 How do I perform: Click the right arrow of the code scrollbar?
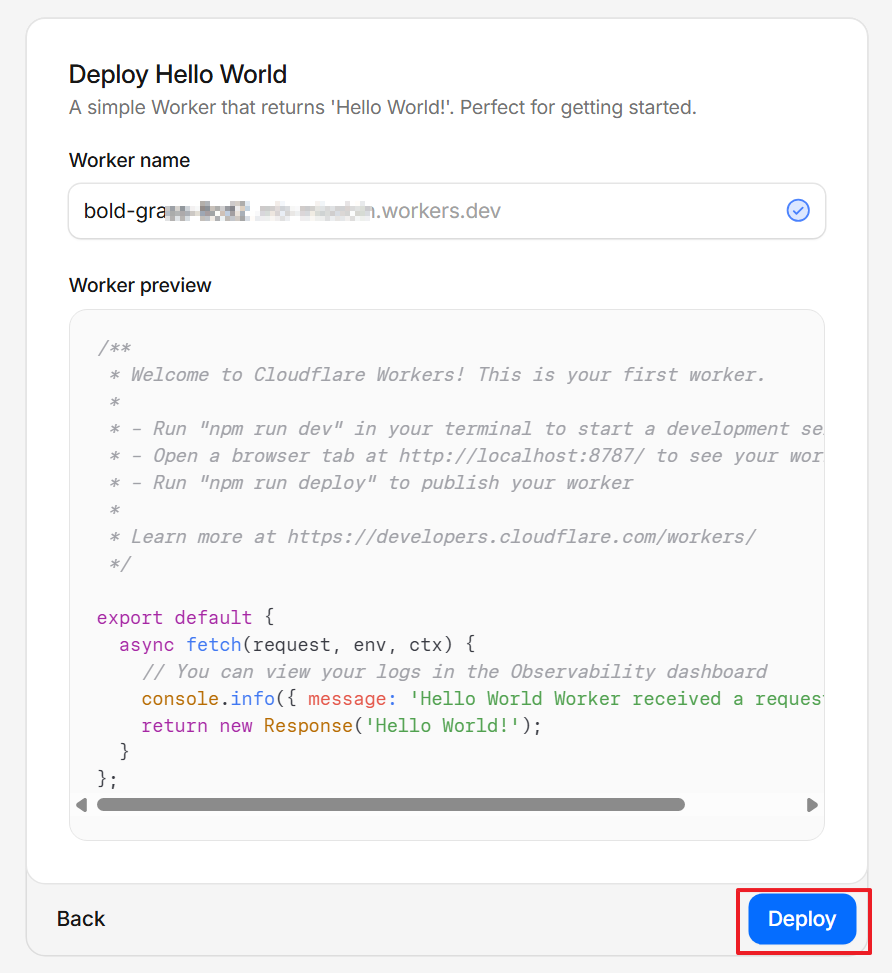click(x=812, y=804)
